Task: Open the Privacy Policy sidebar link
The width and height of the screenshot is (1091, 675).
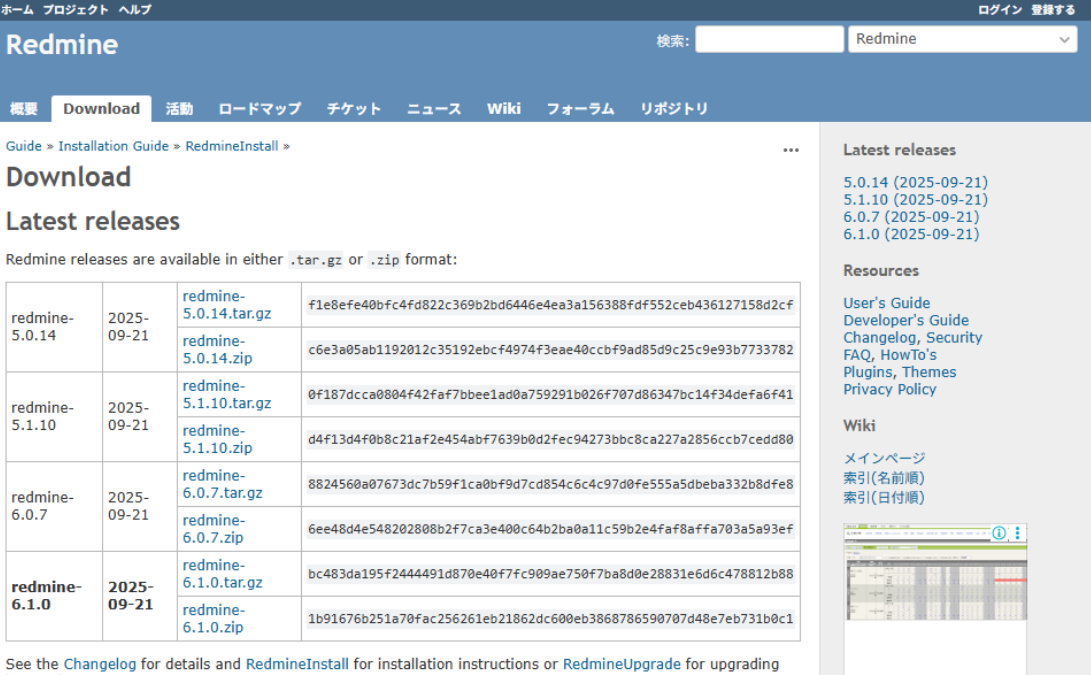Action: [889, 389]
